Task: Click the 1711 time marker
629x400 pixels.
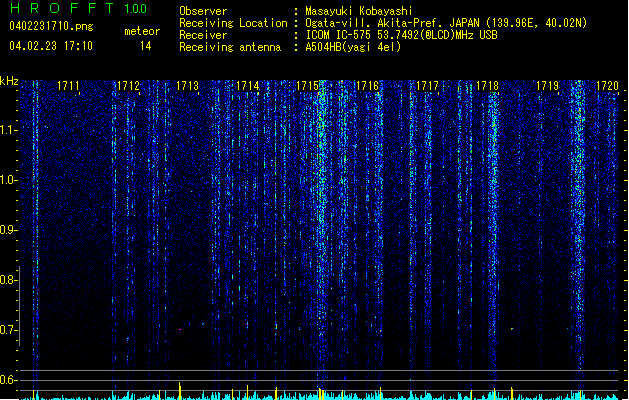Action: coord(68,86)
